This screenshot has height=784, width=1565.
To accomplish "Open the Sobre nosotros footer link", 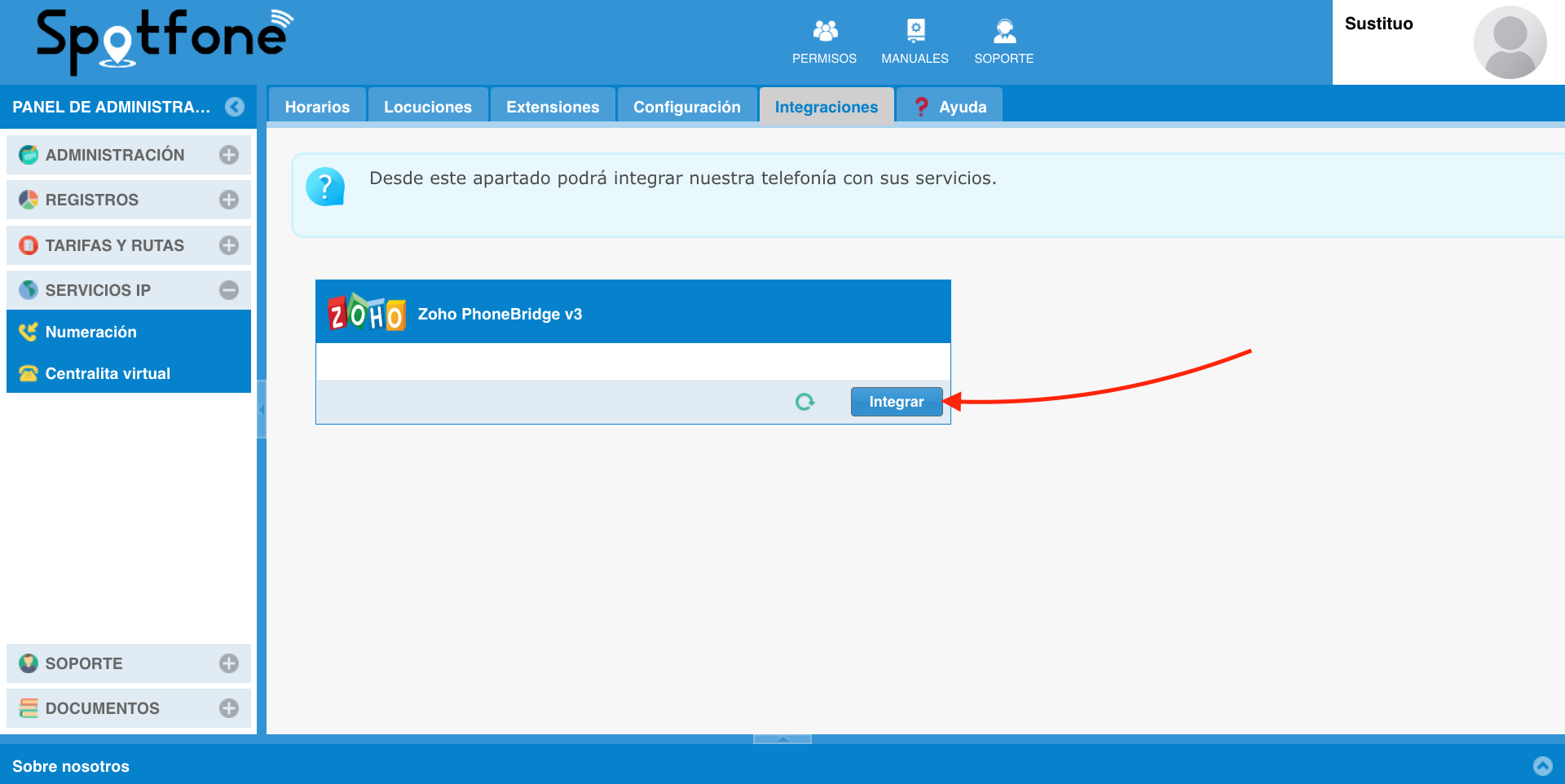I will pyautogui.click(x=71, y=766).
